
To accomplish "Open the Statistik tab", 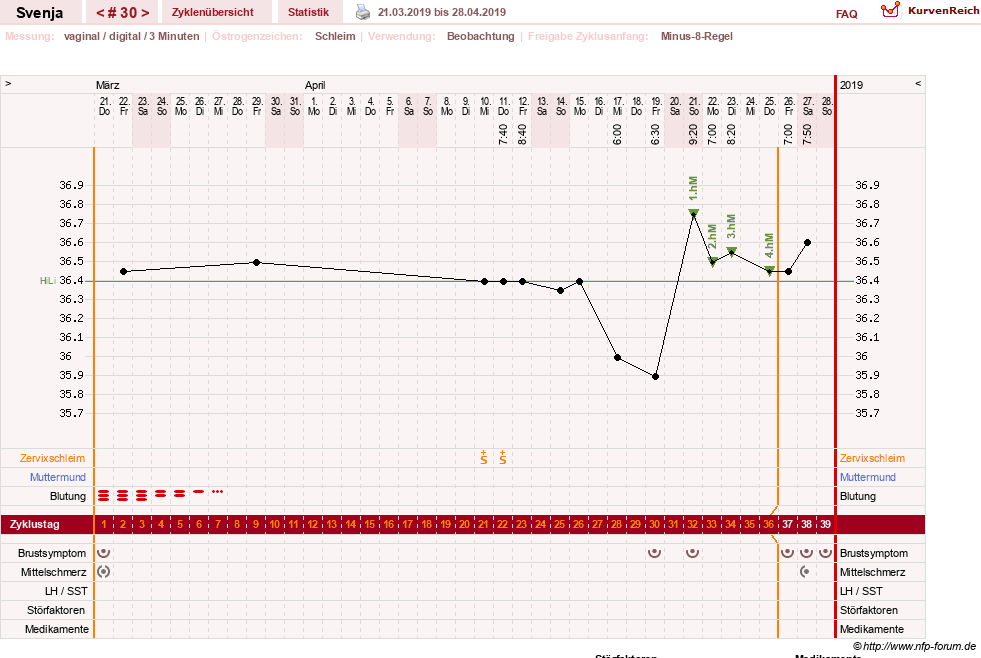I will click(x=308, y=12).
